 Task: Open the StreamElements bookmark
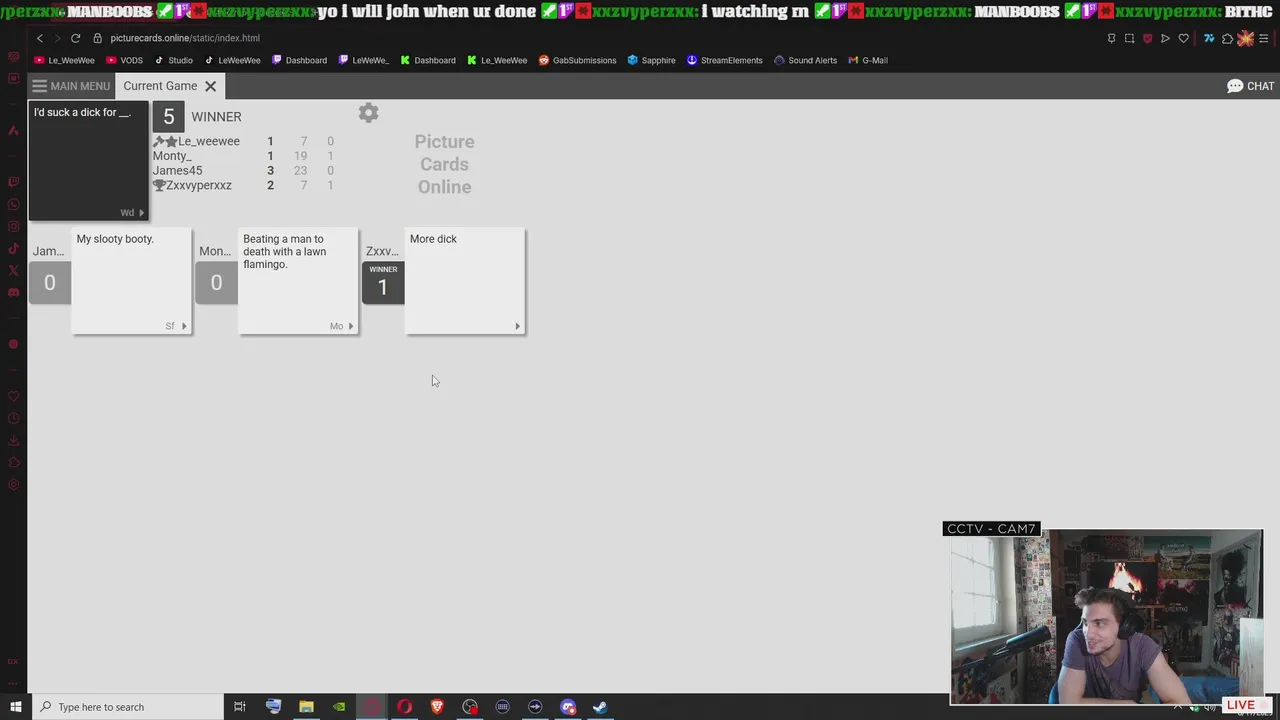pos(724,60)
